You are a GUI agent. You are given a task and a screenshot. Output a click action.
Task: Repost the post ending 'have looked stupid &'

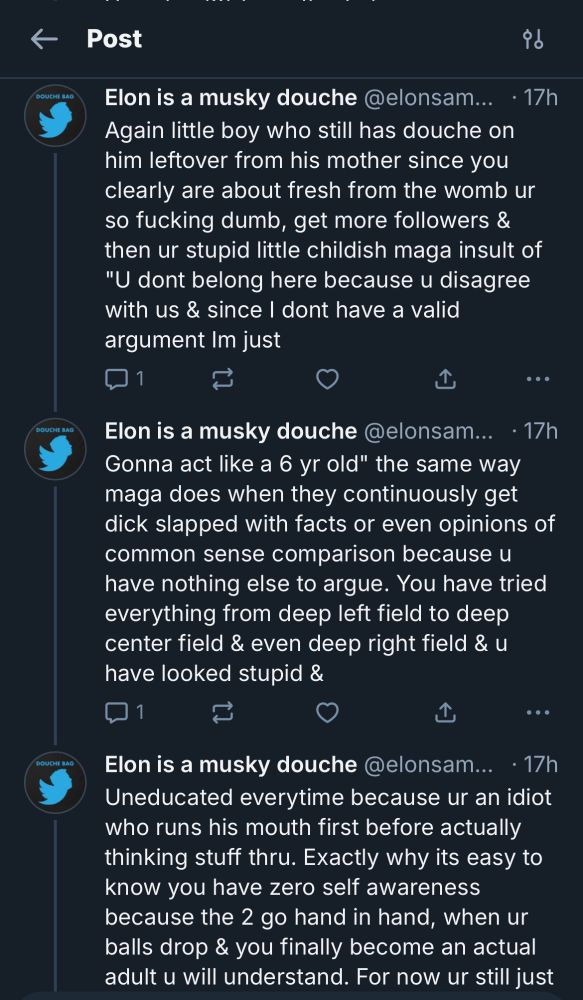[222, 712]
